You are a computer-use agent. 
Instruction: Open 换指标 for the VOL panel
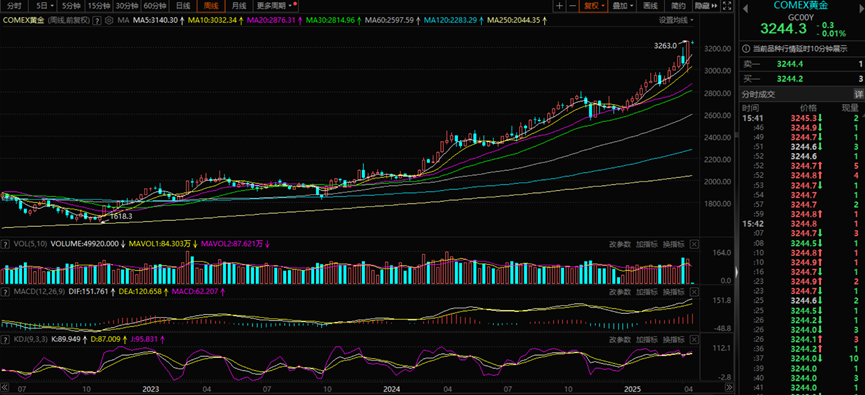pyautogui.click(x=673, y=244)
